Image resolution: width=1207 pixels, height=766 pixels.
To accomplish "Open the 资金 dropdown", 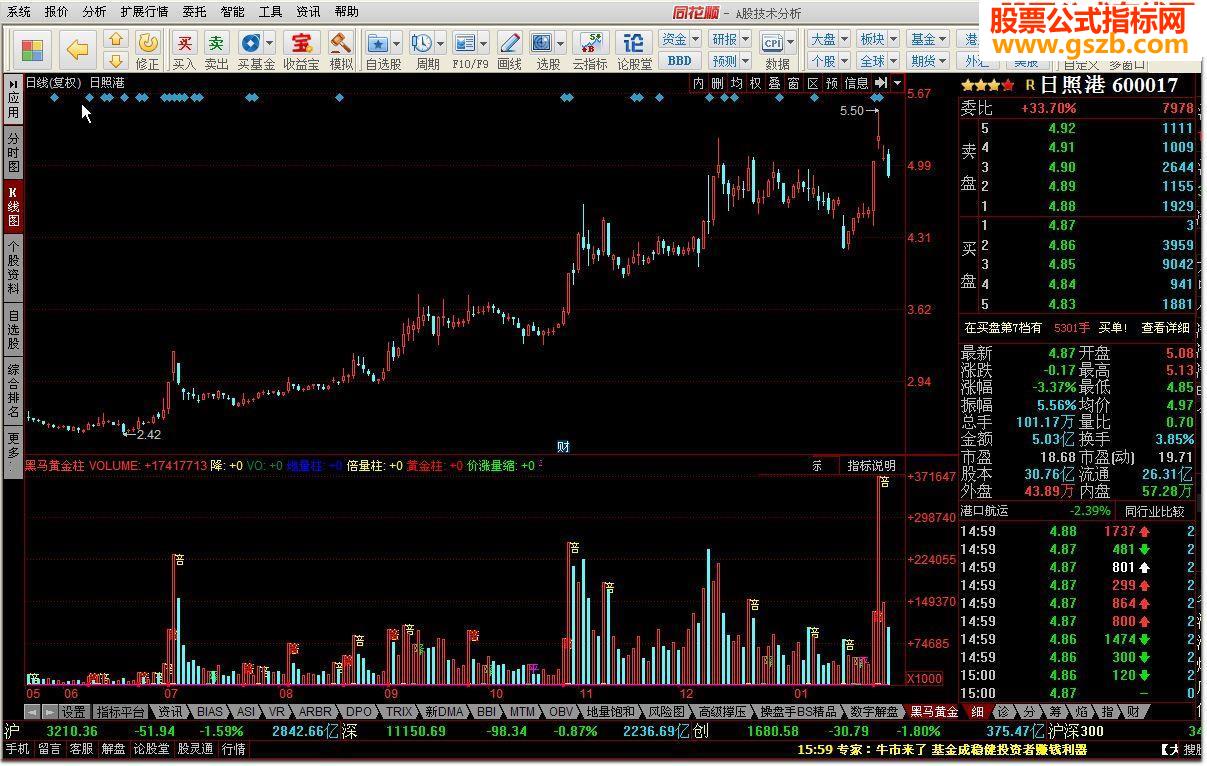I will [x=680, y=39].
